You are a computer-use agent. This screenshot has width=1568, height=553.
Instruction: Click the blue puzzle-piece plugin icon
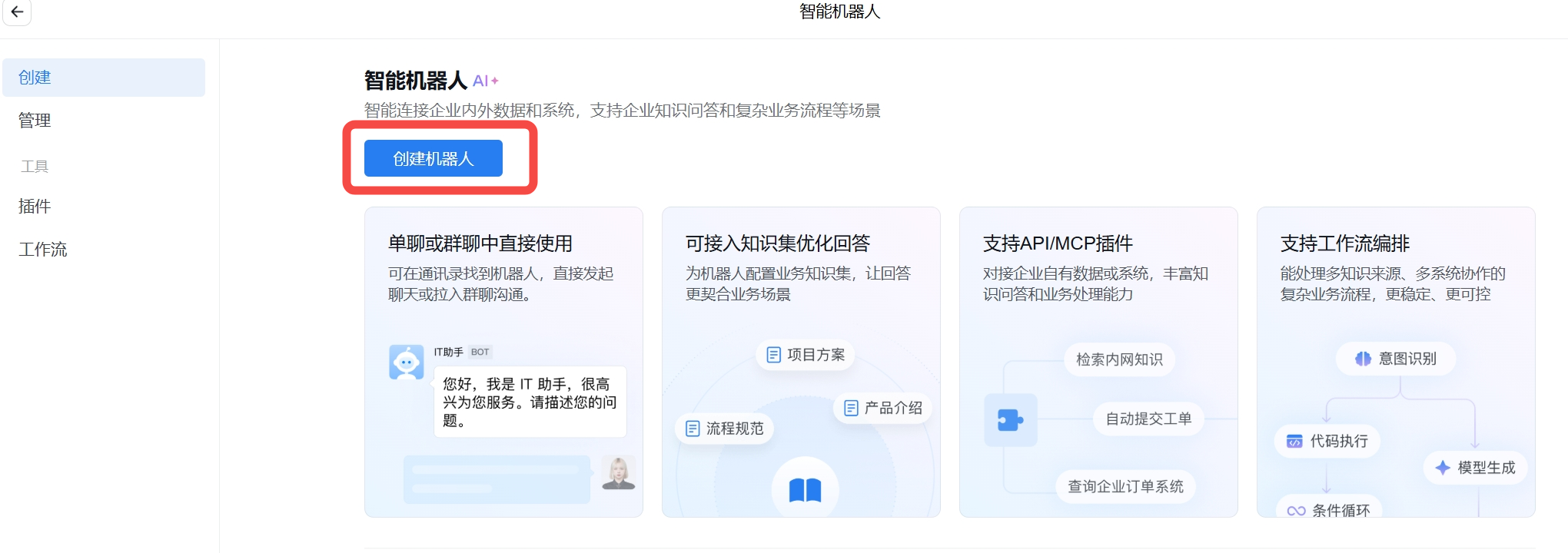[1010, 420]
